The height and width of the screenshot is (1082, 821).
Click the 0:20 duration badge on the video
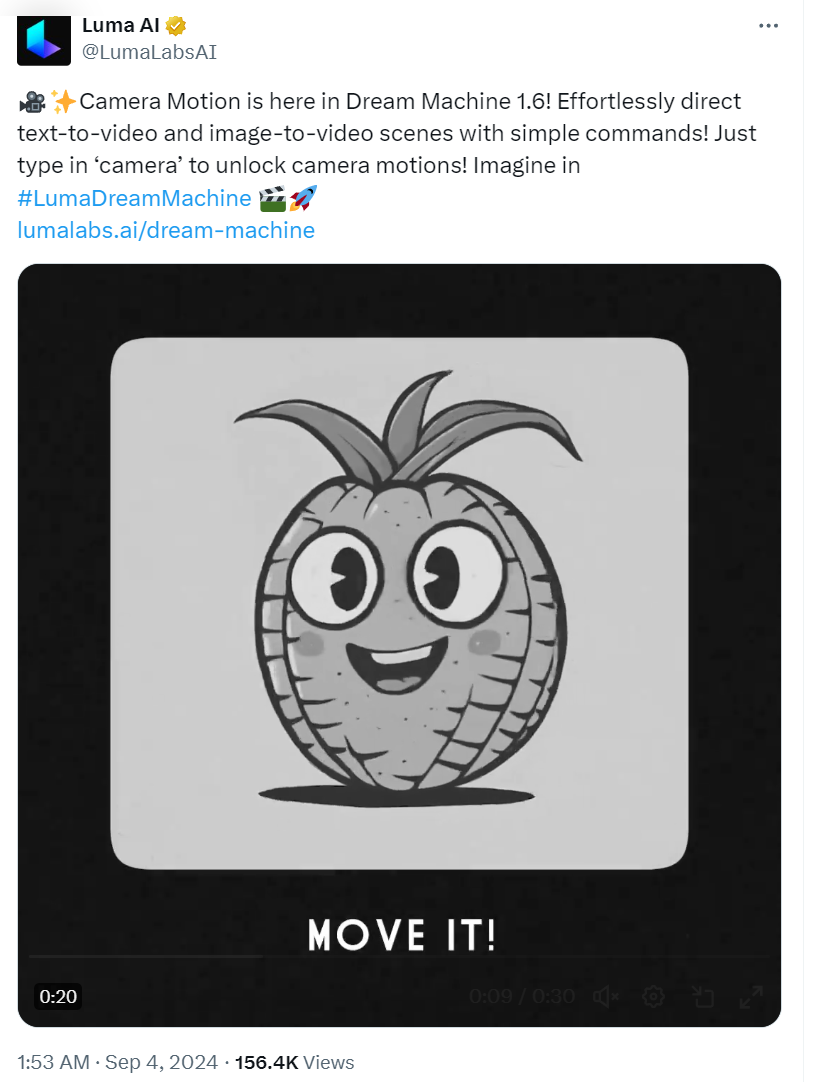click(x=58, y=996)
